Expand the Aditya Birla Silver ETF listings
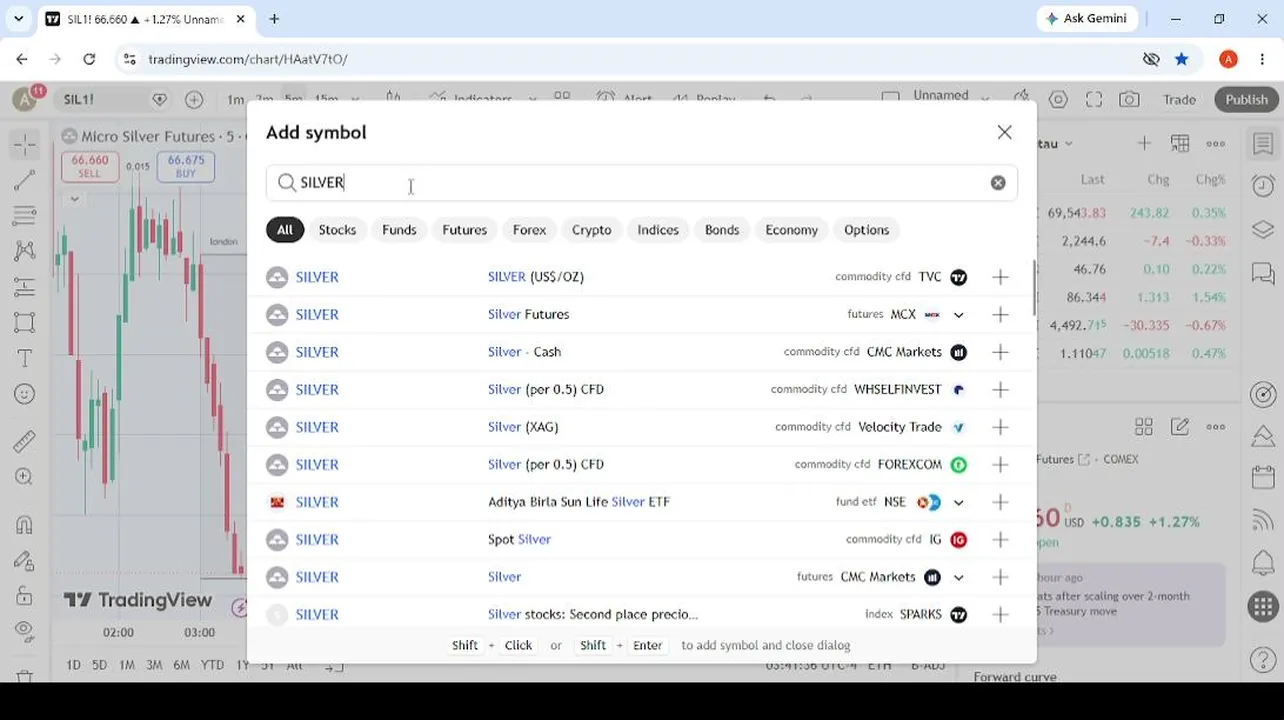The width and height of the screenshot is (1284, 720). [958, 502]
